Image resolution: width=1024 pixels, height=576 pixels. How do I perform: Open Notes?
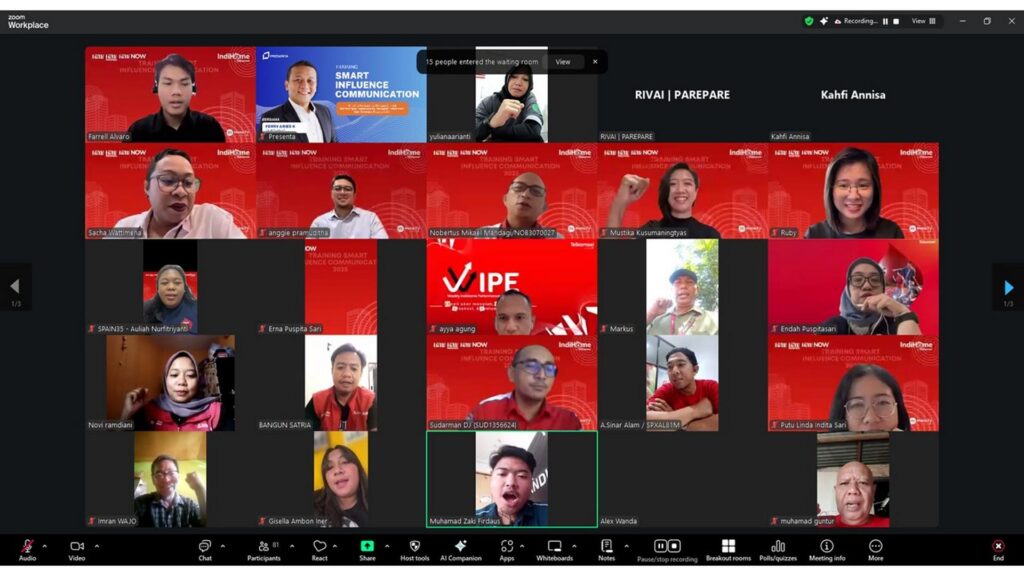pos(607,549)
